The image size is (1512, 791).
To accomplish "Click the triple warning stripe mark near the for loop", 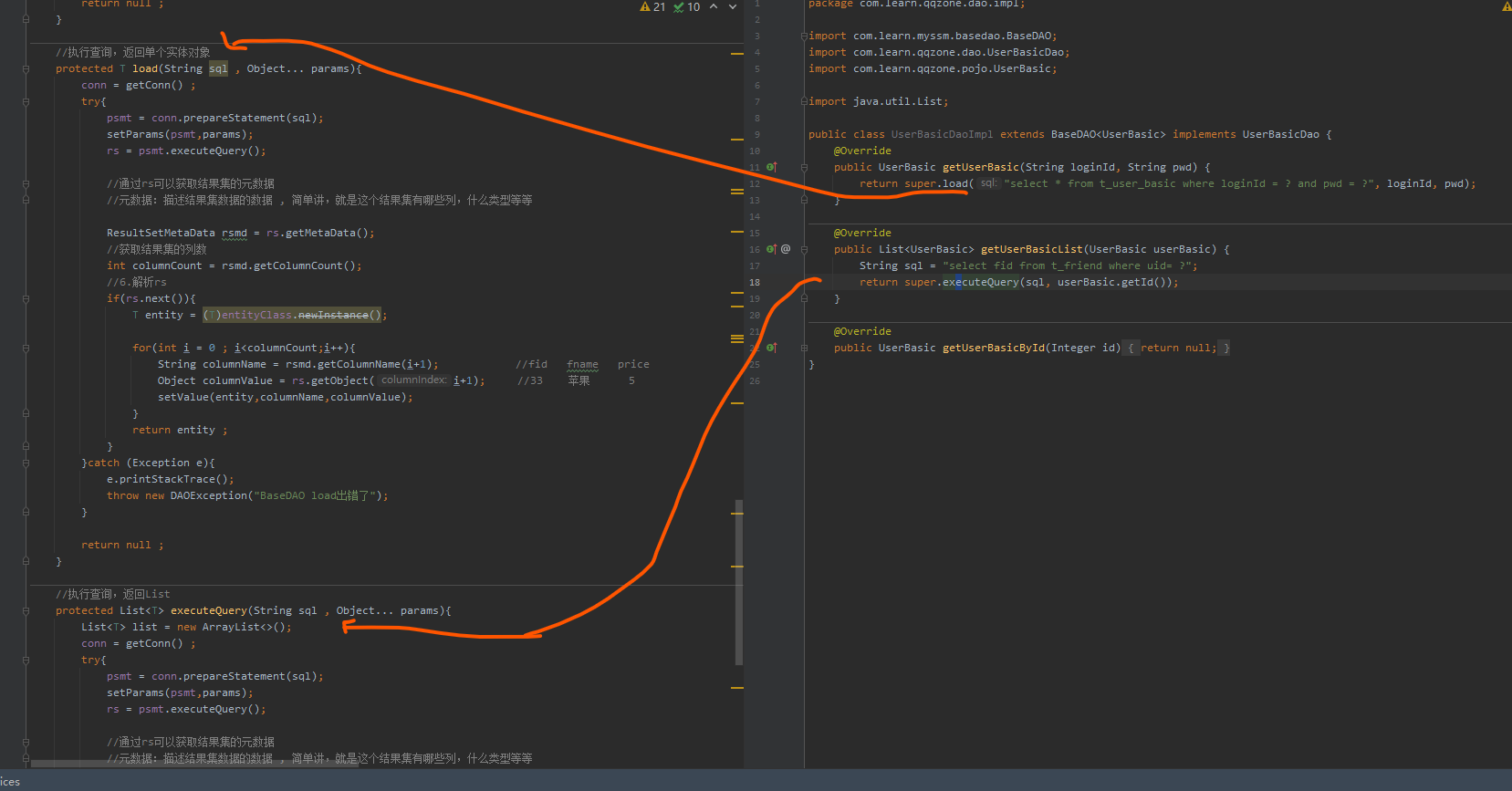I will [x=737, y=338].
